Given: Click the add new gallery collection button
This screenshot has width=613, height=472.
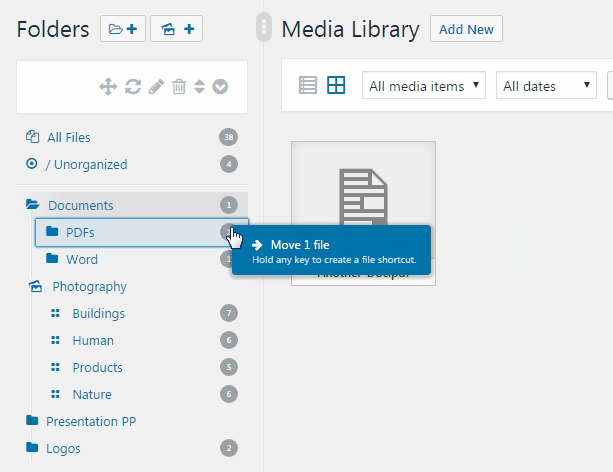Looking at the screenshot, I should pos(177,30).
